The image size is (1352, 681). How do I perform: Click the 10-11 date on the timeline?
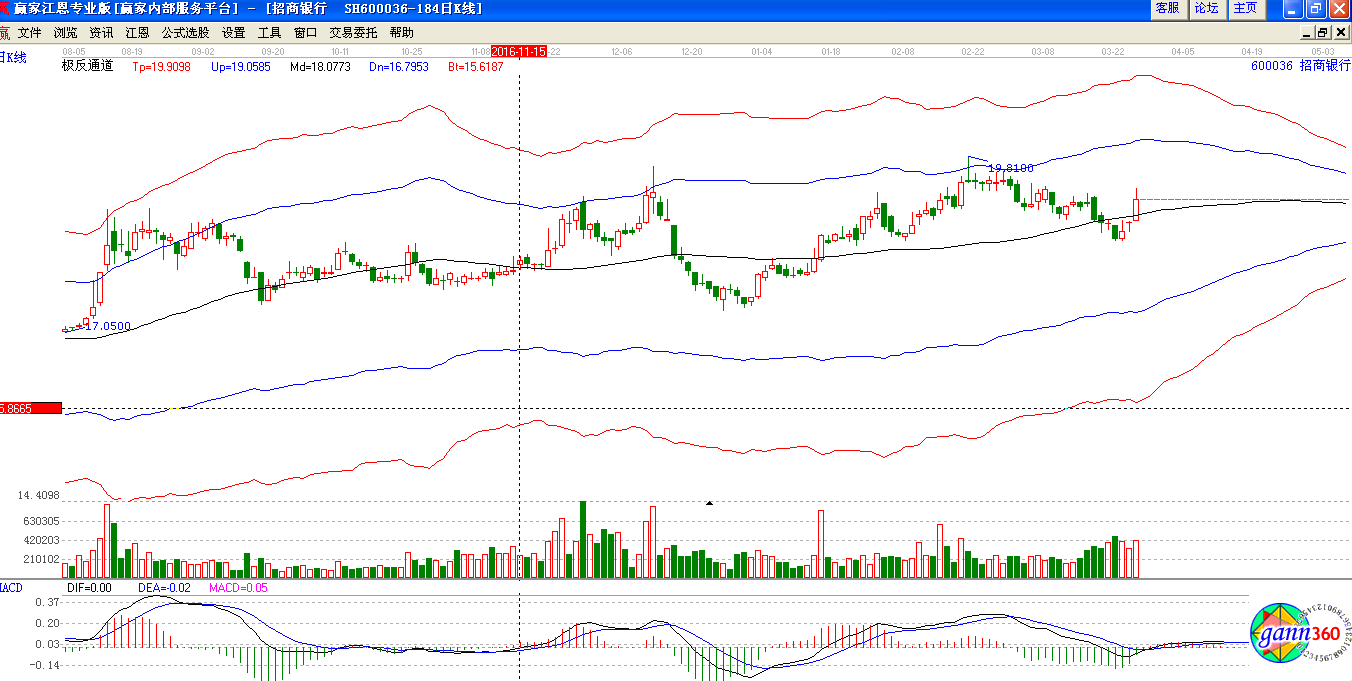click(340, 50)
